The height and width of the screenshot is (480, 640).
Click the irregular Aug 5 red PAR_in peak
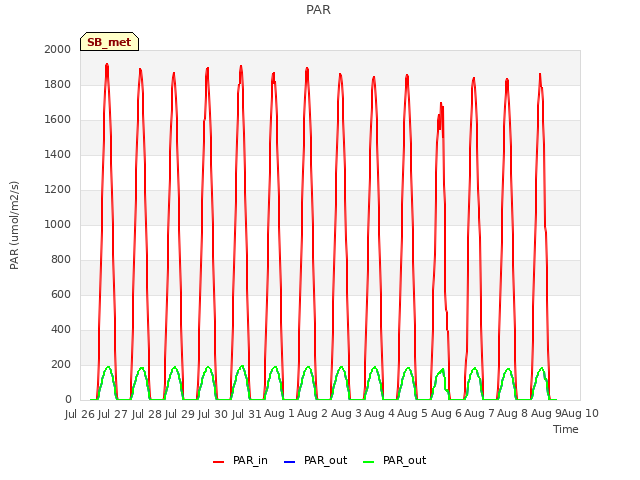tap(441, 106)
